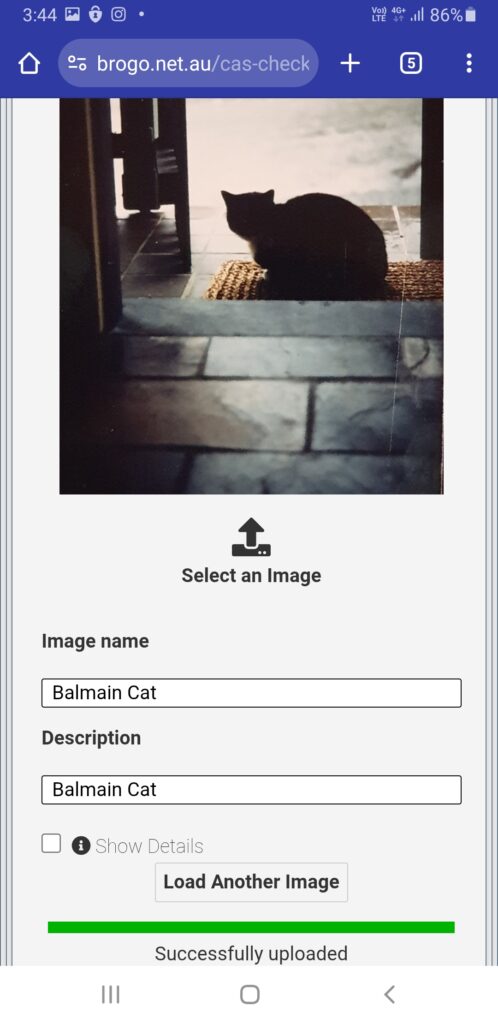498x1024 pixels.
Task: Click the Load Another Image button
Action: pos(251,882)
